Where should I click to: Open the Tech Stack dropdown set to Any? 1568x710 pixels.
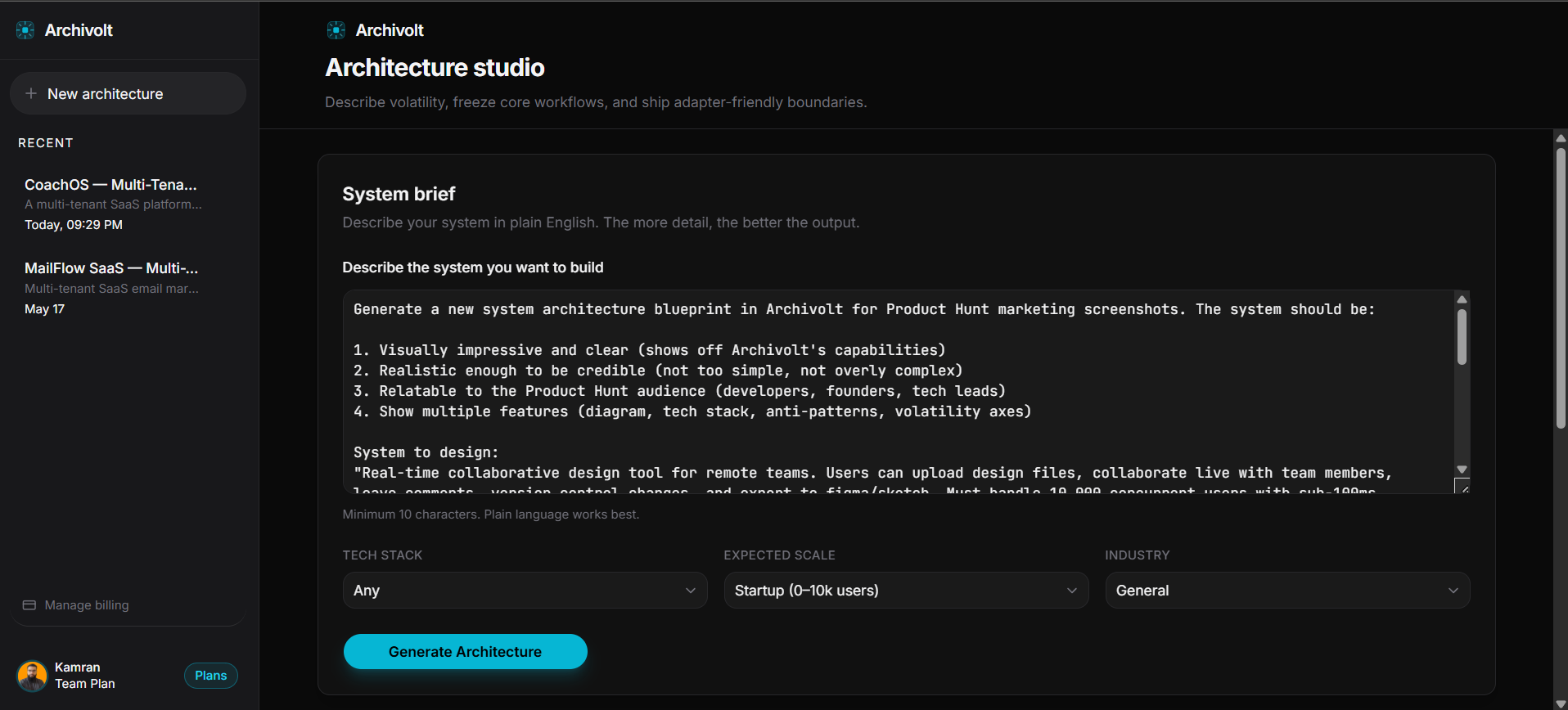[525, 591]
